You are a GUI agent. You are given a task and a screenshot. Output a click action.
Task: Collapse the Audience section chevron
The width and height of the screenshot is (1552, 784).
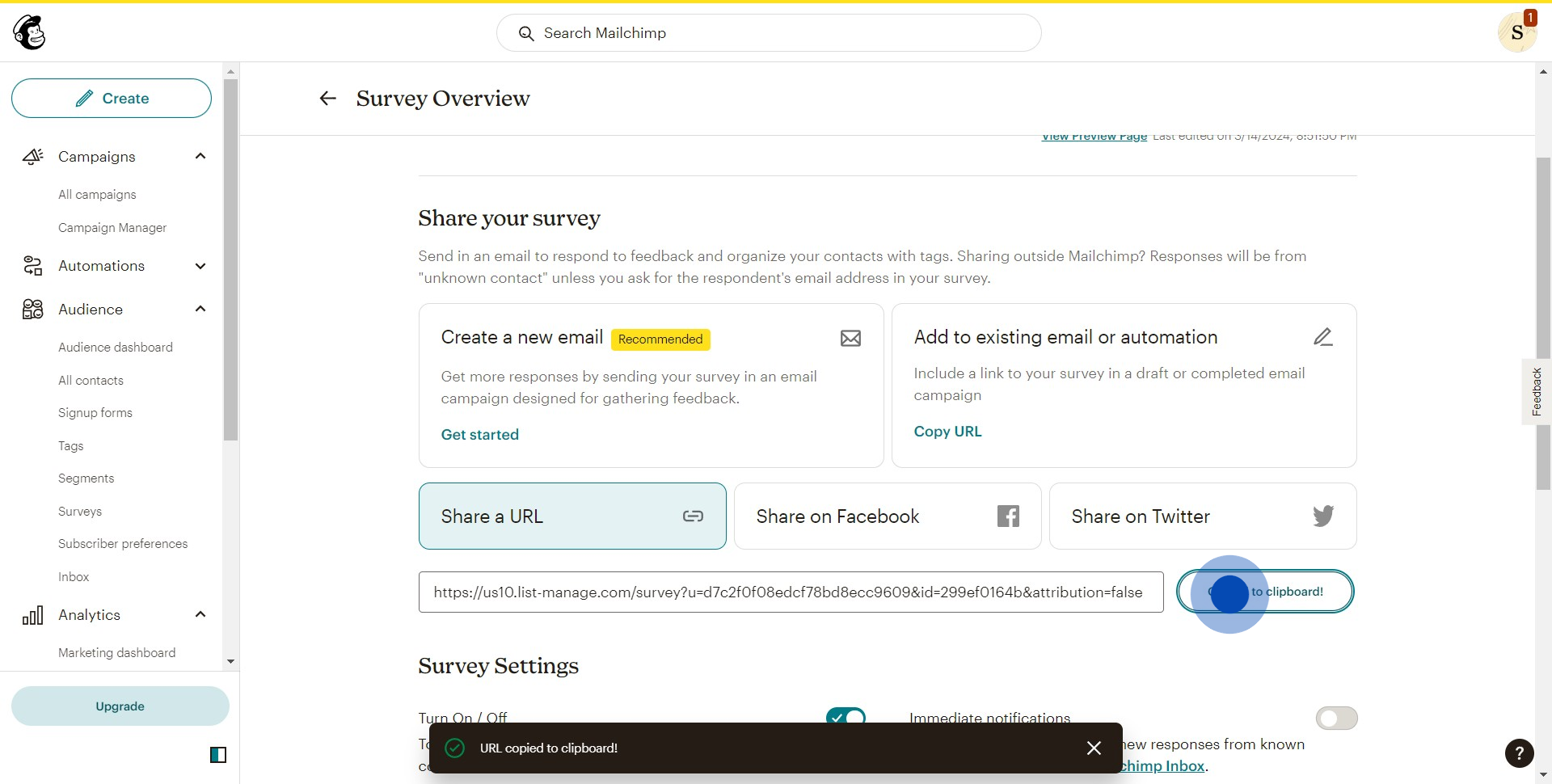click(x=200, y=309)
